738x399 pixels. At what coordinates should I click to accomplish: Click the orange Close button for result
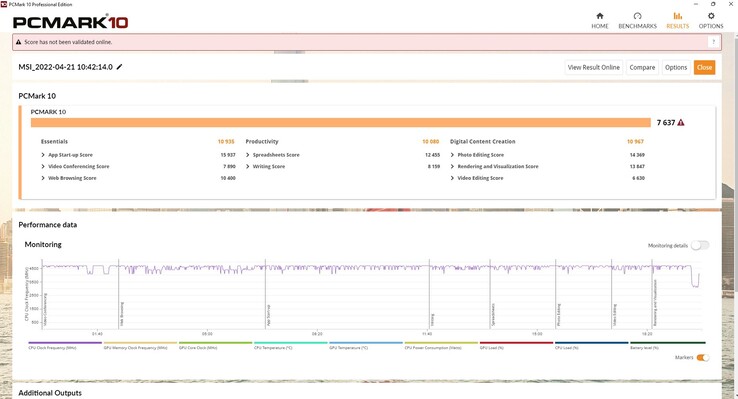pyautogui.click(x=704, y=67)
